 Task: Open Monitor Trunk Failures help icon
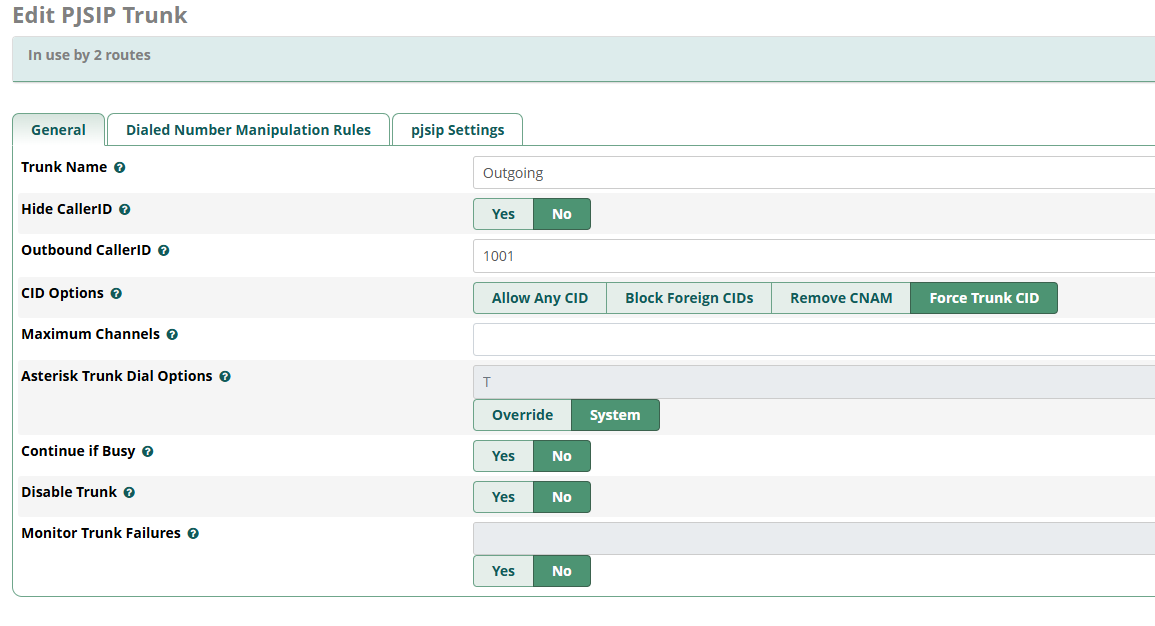[x=194, y=534]
